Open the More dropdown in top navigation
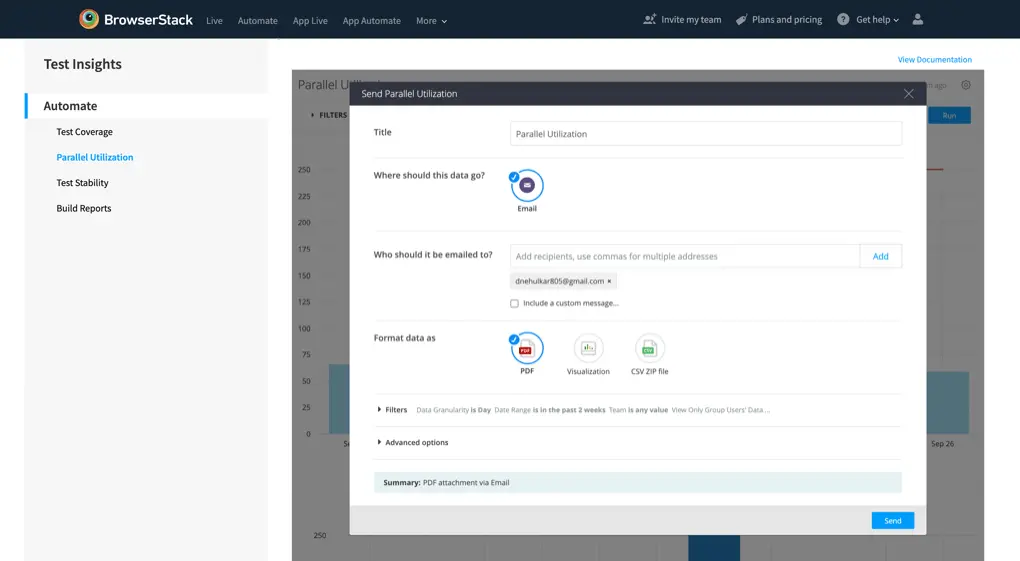This screenshot has width=1020, height=561. coord(431,21)
